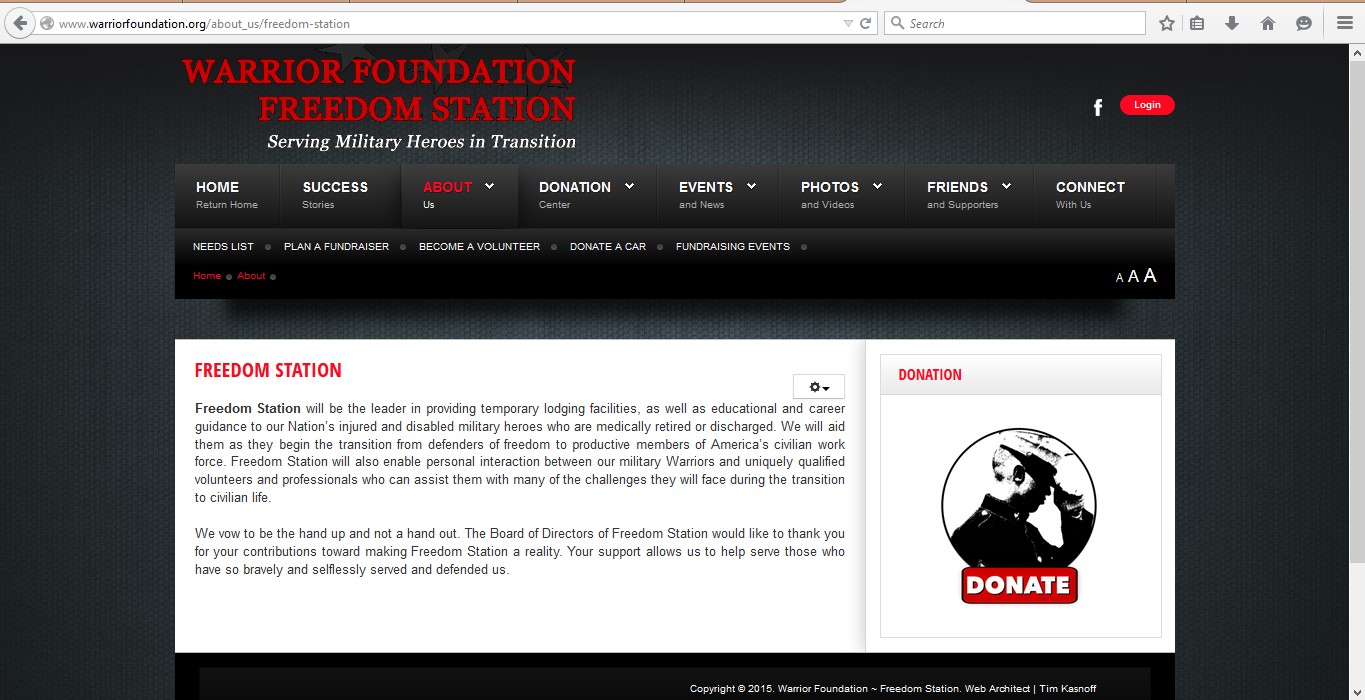Open the HOME Return Home menu item
The image size is (1365, 700).
(227, 195)
